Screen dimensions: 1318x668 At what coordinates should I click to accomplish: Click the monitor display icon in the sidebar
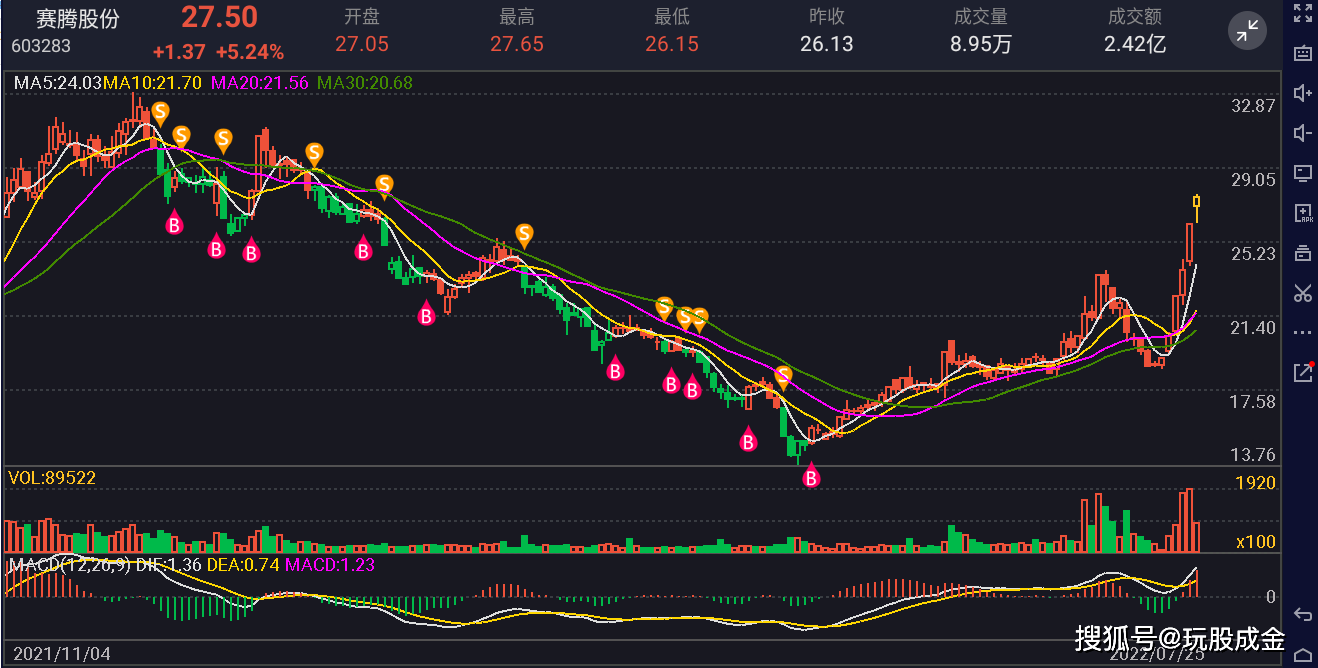tap(1302, 173)
